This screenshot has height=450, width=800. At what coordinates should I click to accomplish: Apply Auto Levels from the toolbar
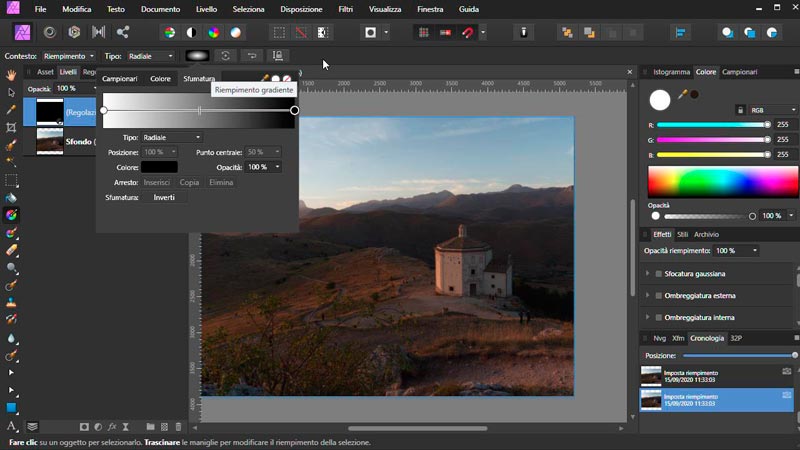pyautogui.click(x=170, y=32)
